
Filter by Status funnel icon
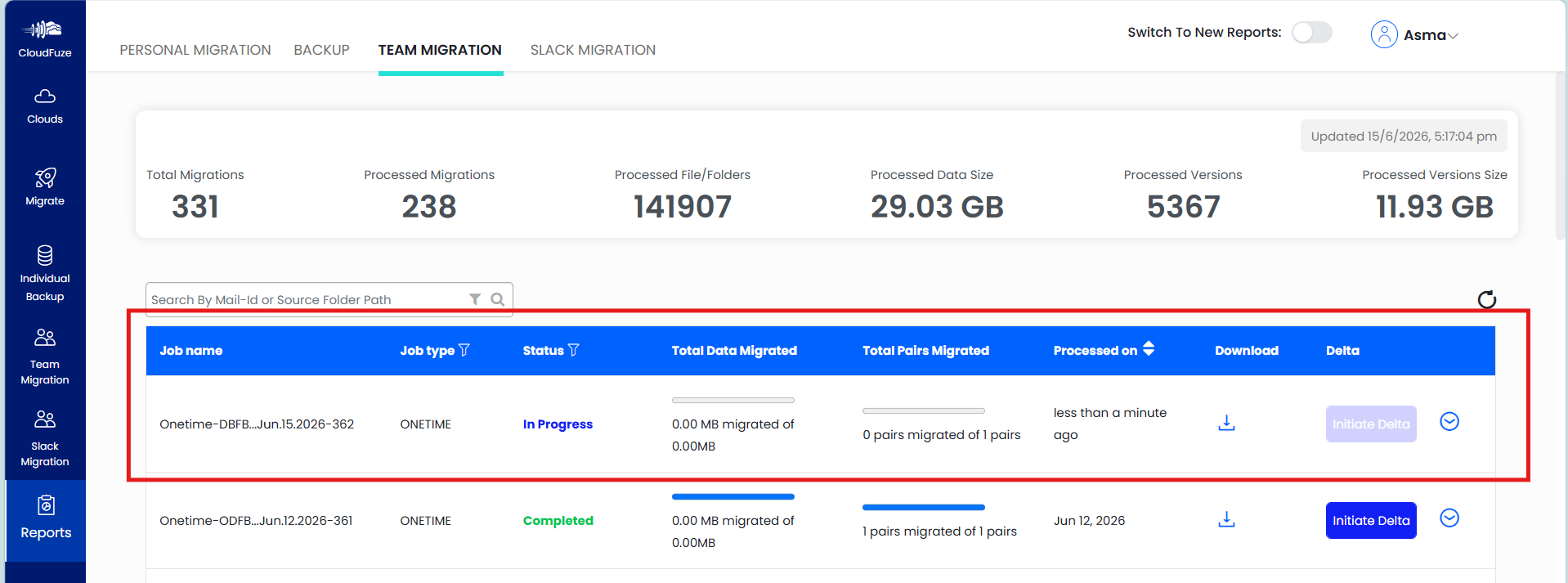click(573, 350)
